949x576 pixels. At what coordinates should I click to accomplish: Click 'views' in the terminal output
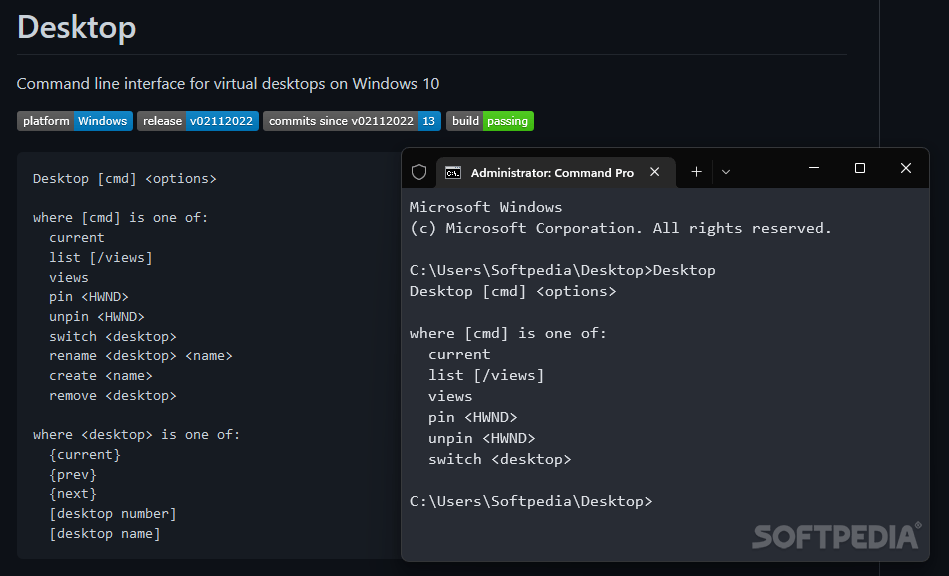(x=450, y=396)
